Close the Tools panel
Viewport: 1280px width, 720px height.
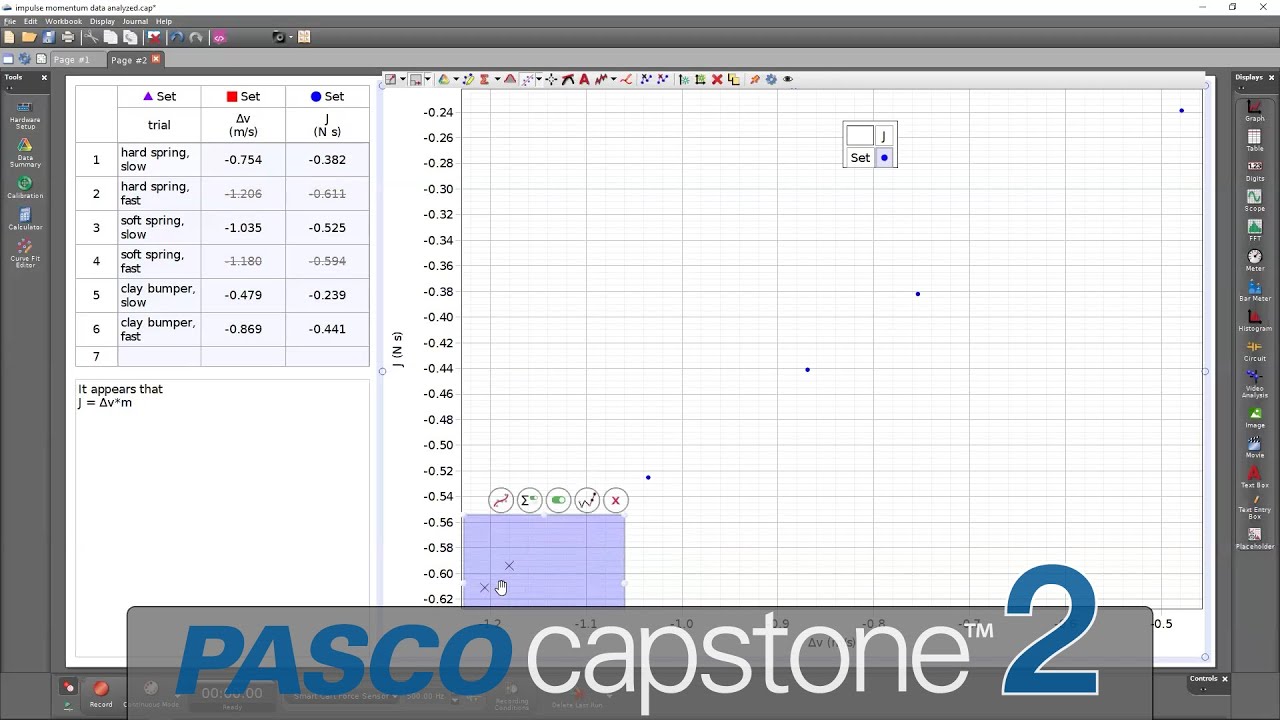pyautogui.click(x=44, y=77)
